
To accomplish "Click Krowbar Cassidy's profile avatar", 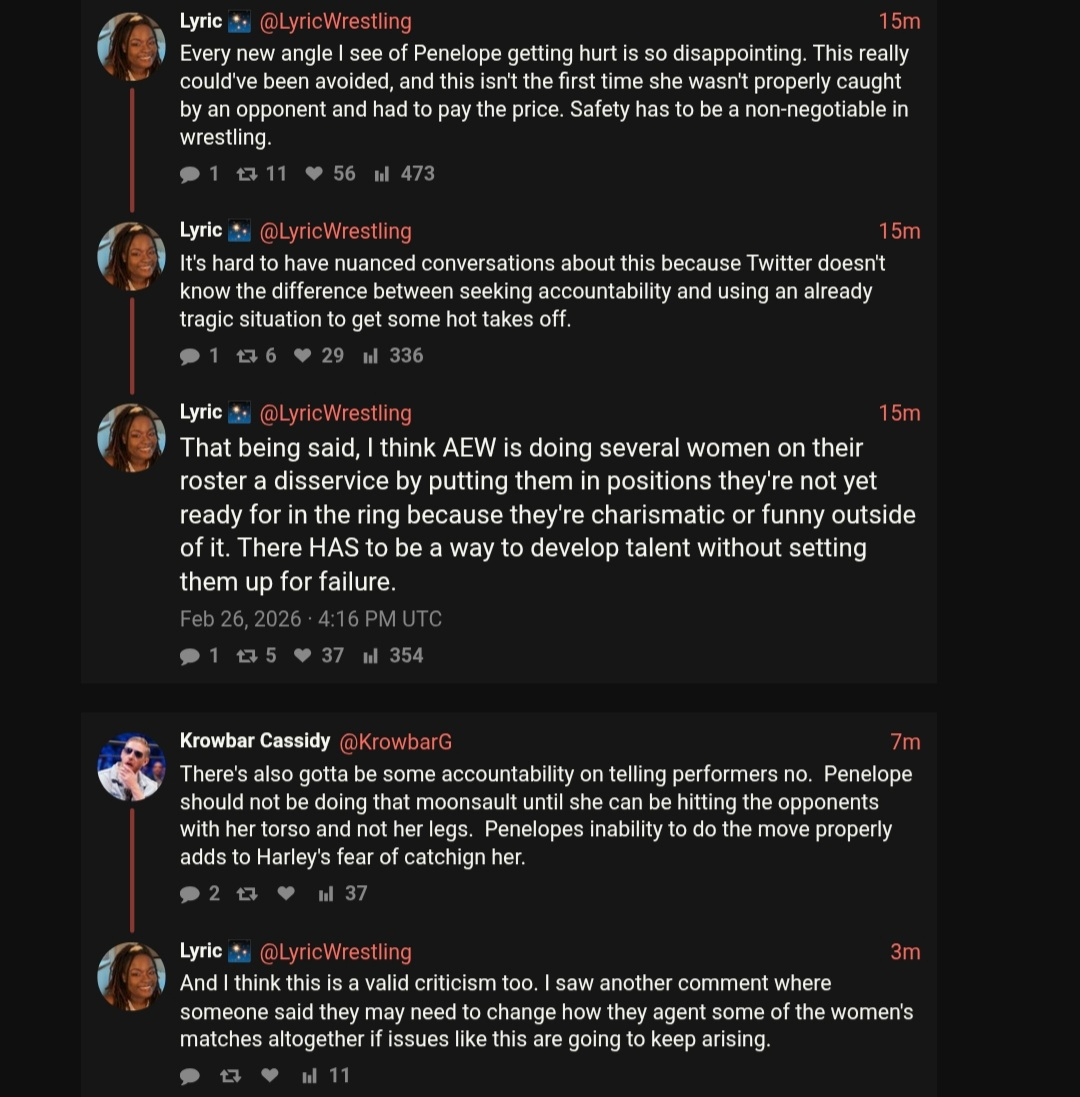I will 132,767.
